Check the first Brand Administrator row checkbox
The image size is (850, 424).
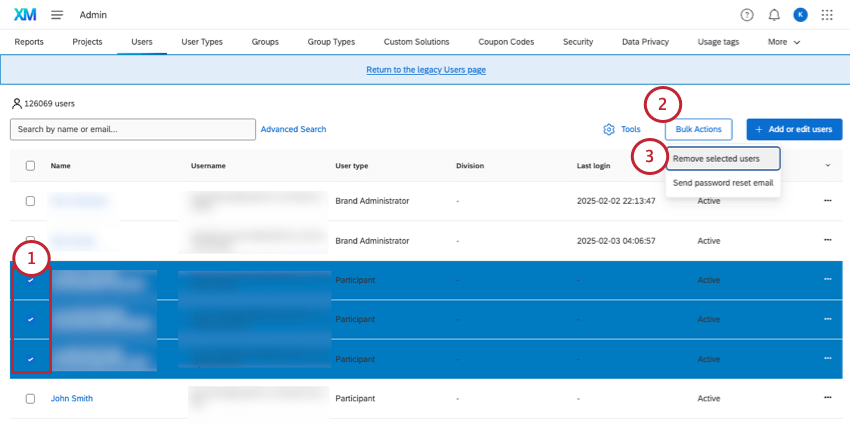pos(30,201)
